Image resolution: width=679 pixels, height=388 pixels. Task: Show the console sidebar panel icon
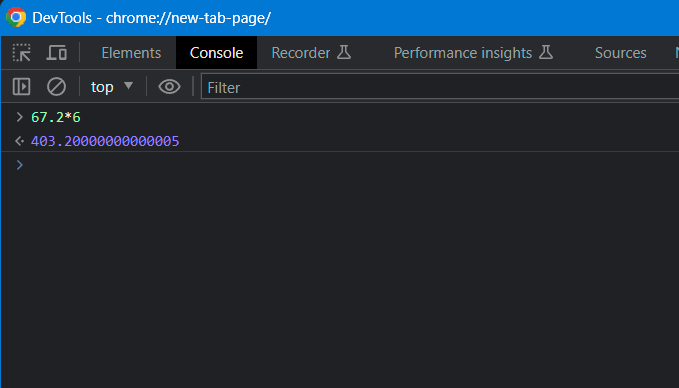[x=21, y=87]
